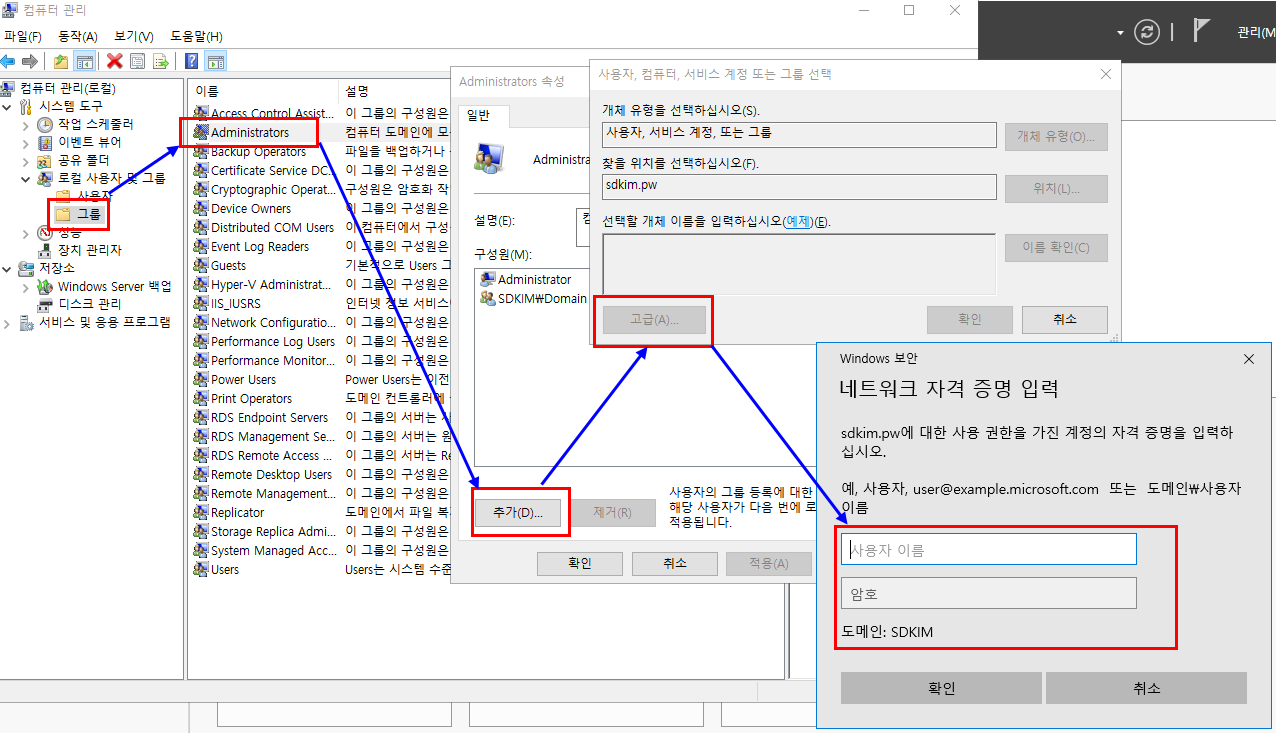Click the Export list toolbar icon
Viewport: 1276px width, 733px height.
pyautogui.click(x=160, y=61)
